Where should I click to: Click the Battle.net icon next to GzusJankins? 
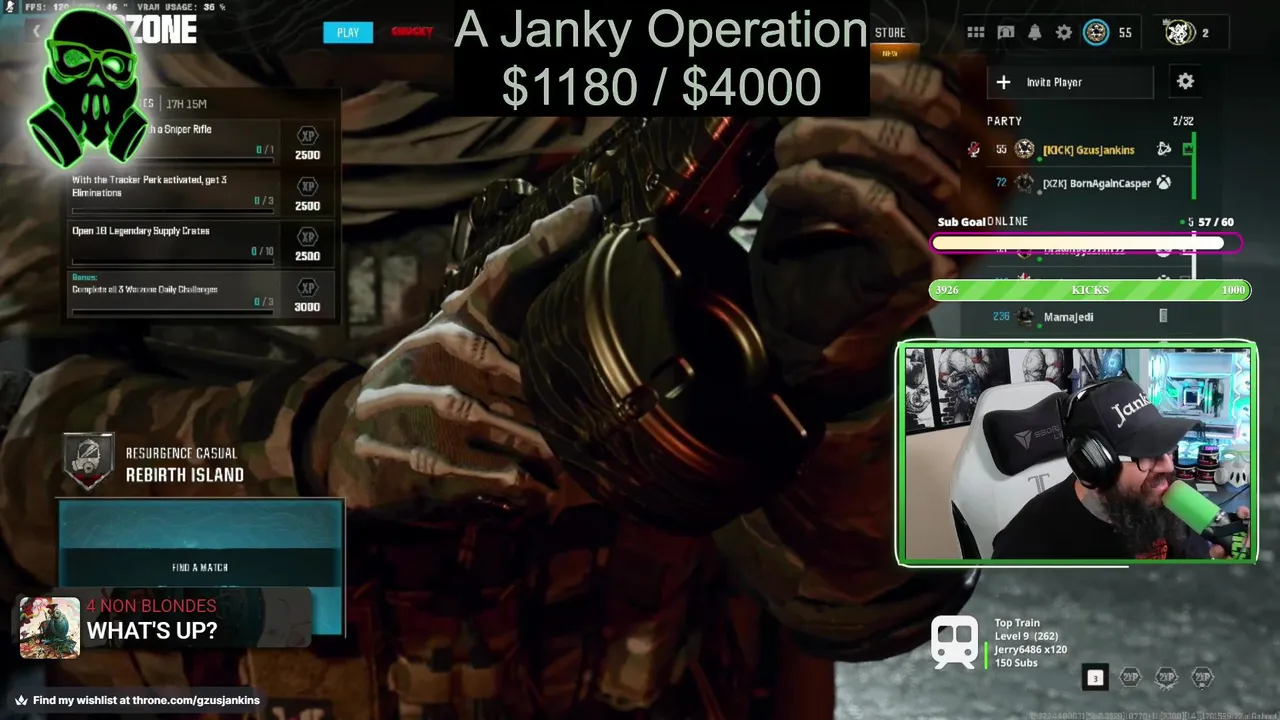pos(1164,150)
